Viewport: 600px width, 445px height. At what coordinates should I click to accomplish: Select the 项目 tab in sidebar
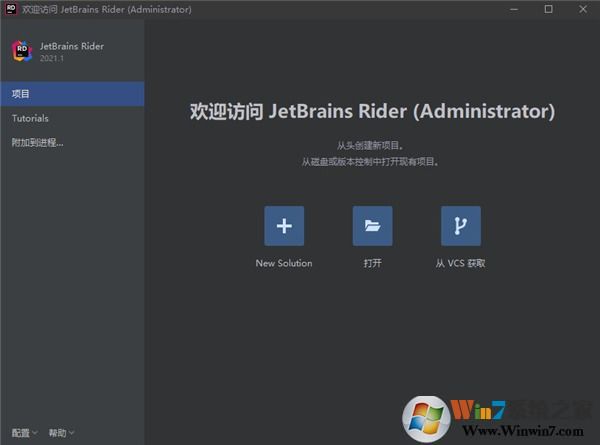click(72, 94)
